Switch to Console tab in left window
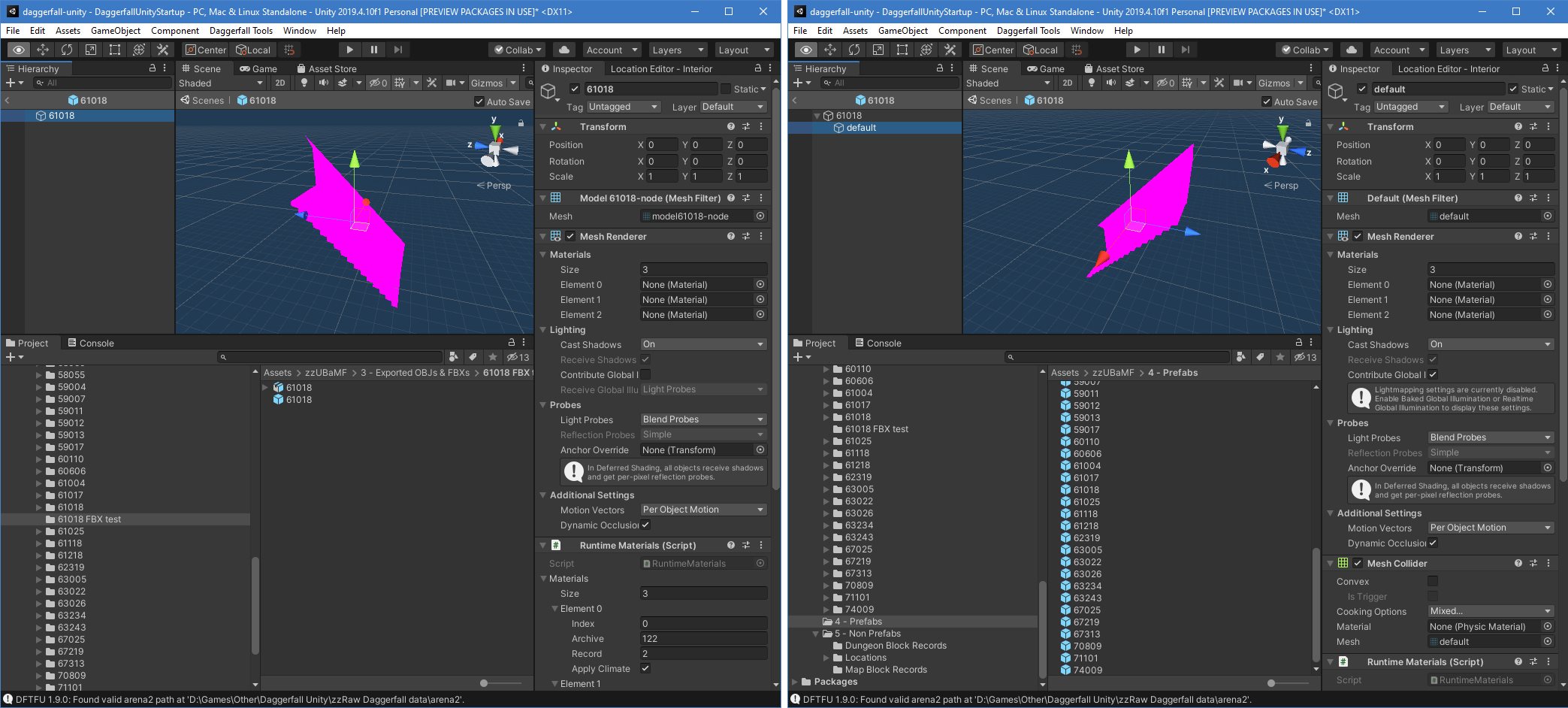Screen dimensions: 1568x708 coord(91,343)
